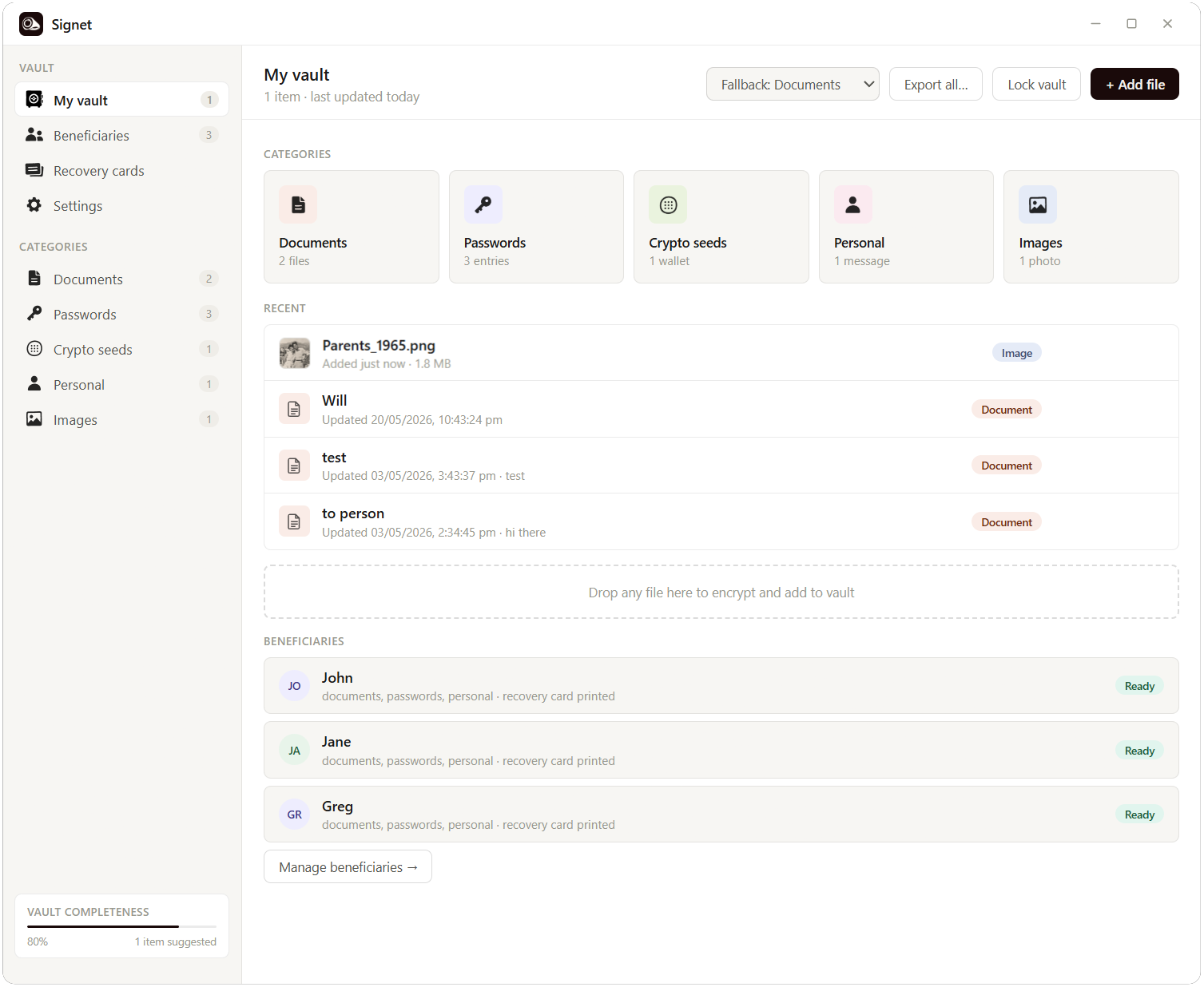Click Jane's Ready status badge
This screenshot has width=1204, height=987.
pyautogui.click(x=1139, y=751)
